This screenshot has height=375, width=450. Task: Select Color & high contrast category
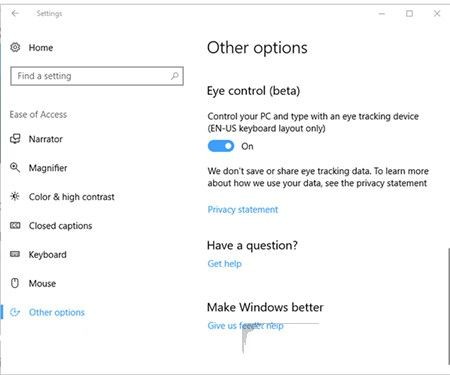coord(71,197)
